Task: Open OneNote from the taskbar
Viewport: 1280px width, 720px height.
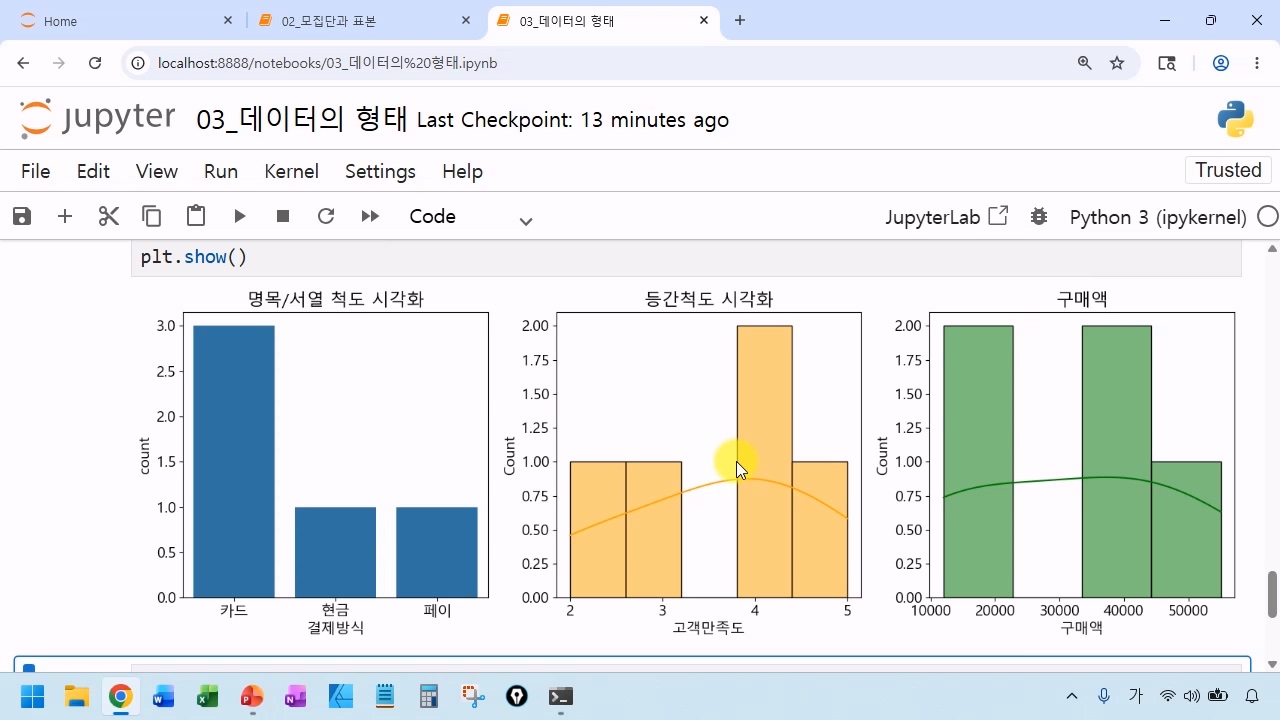Action: pos(296,696)
